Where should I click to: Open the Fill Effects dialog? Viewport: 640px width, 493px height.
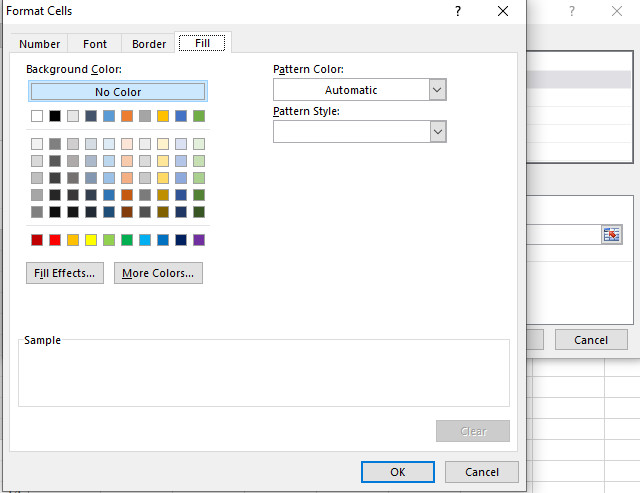[x=65, y=273]
